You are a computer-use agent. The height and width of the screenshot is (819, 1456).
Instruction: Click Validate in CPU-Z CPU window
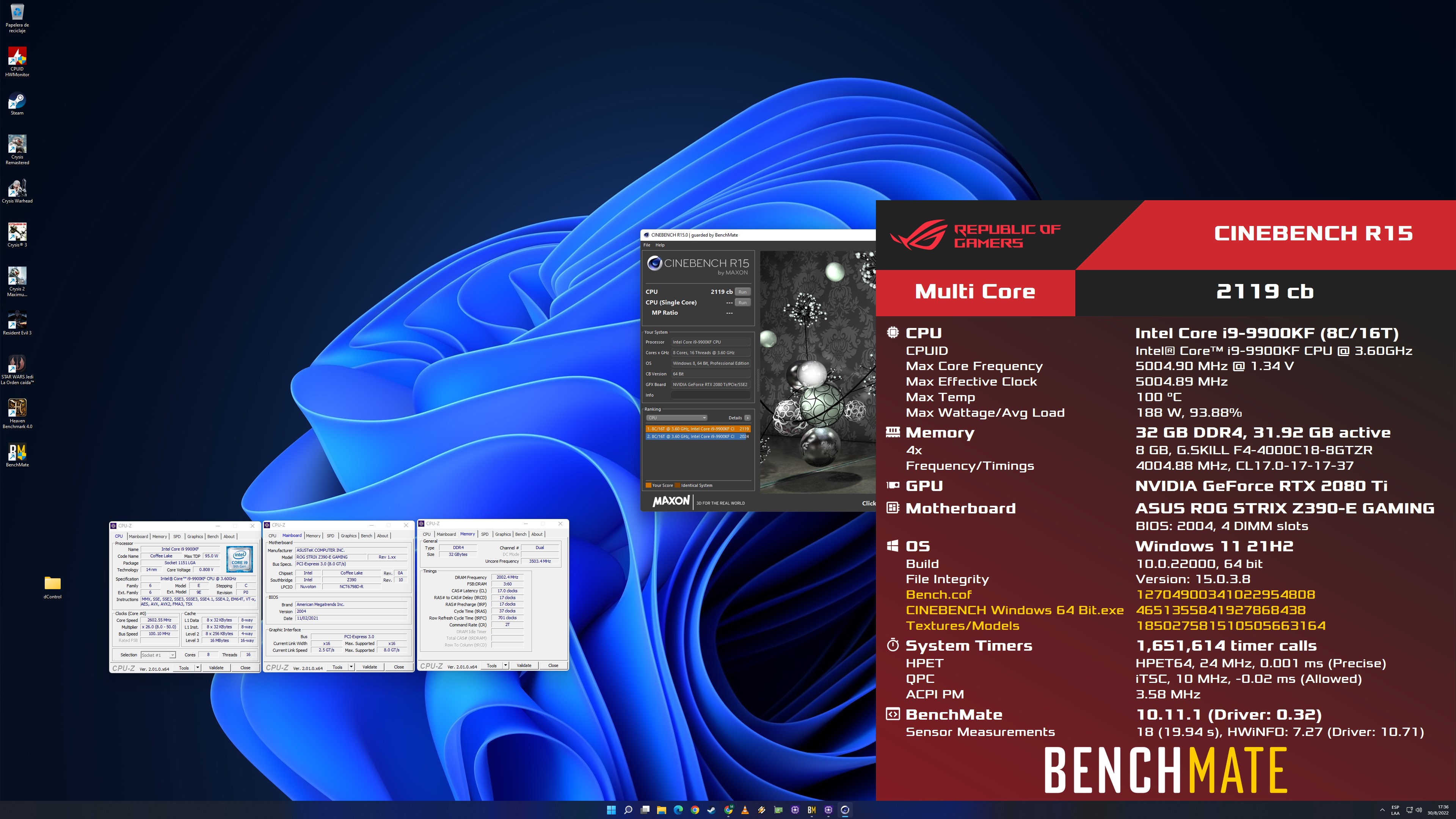coord(216,667)
